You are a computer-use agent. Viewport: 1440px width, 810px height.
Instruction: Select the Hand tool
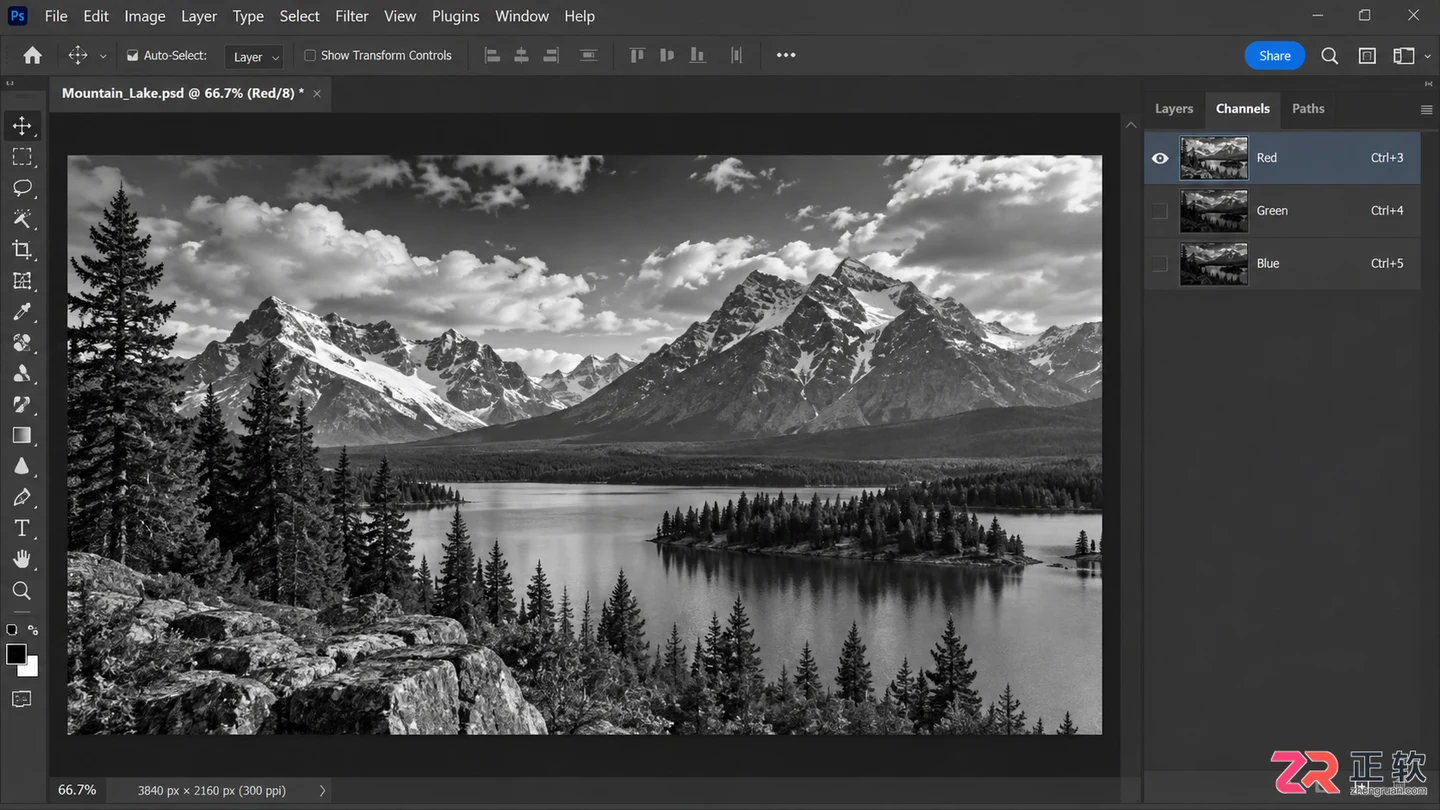pyautogui.click(x=22, y=559)
